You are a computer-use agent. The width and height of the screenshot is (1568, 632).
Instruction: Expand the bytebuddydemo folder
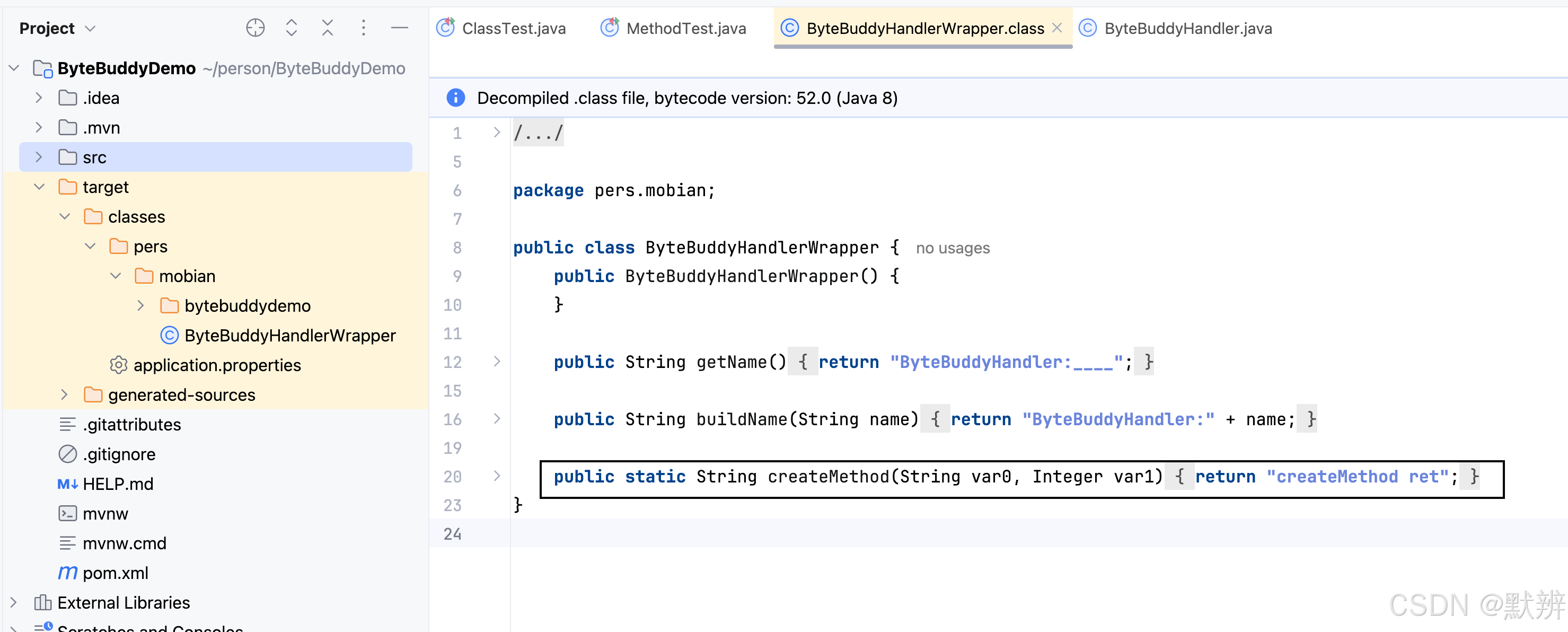coord(140,305)
